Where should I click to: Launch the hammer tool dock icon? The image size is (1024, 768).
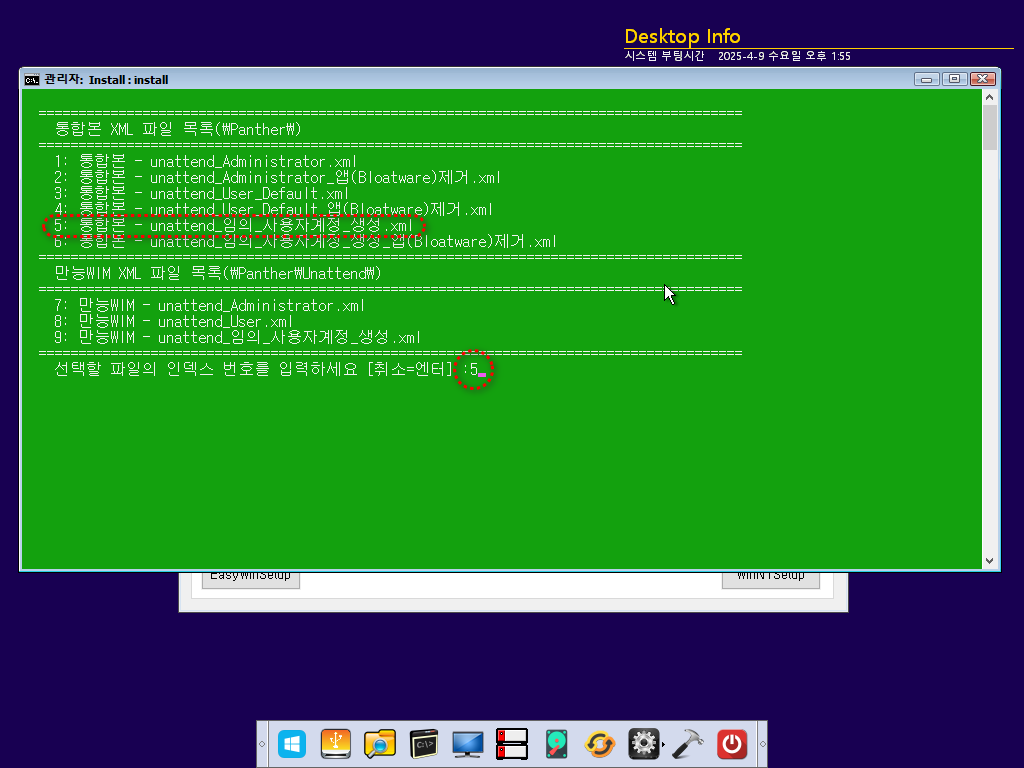point(687,744)
